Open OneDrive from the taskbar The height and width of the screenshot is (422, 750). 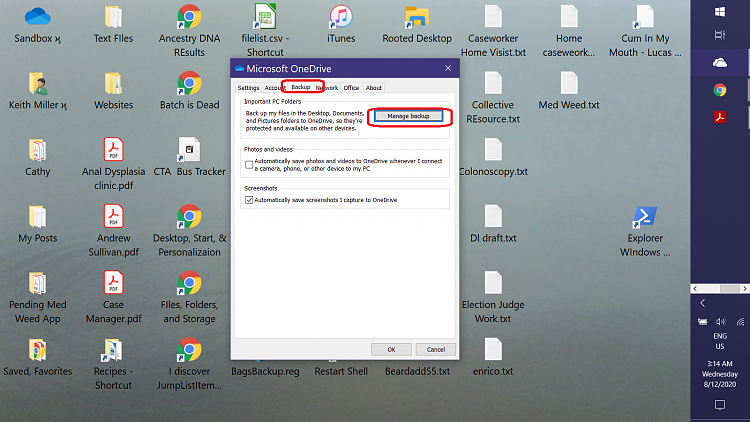(x=719, y=62)
